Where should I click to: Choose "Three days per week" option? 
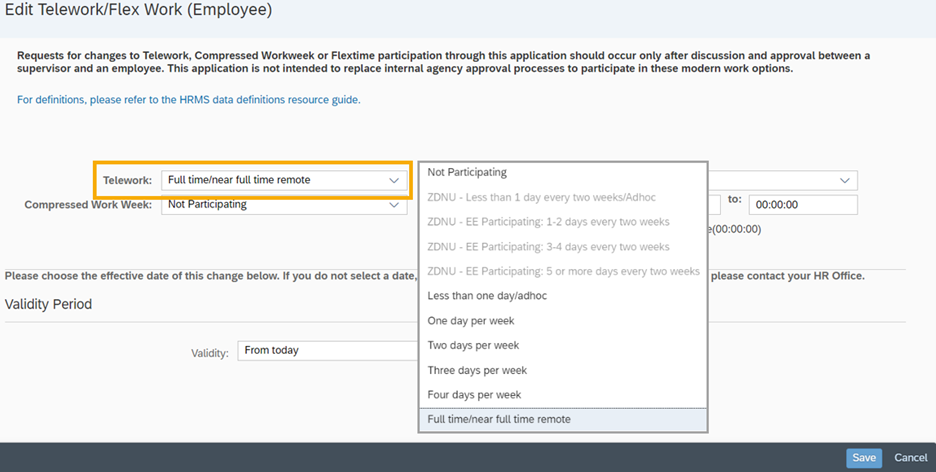pos(477,370)
